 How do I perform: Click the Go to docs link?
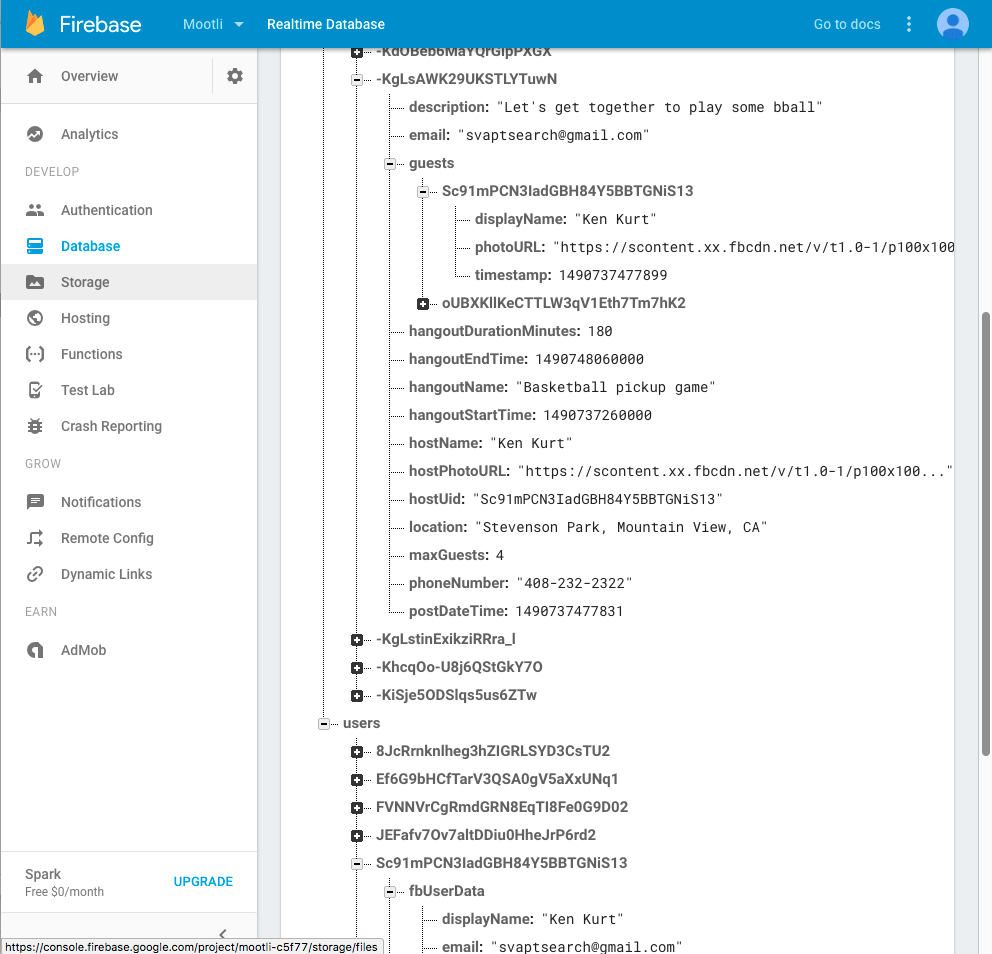[846, 23]
